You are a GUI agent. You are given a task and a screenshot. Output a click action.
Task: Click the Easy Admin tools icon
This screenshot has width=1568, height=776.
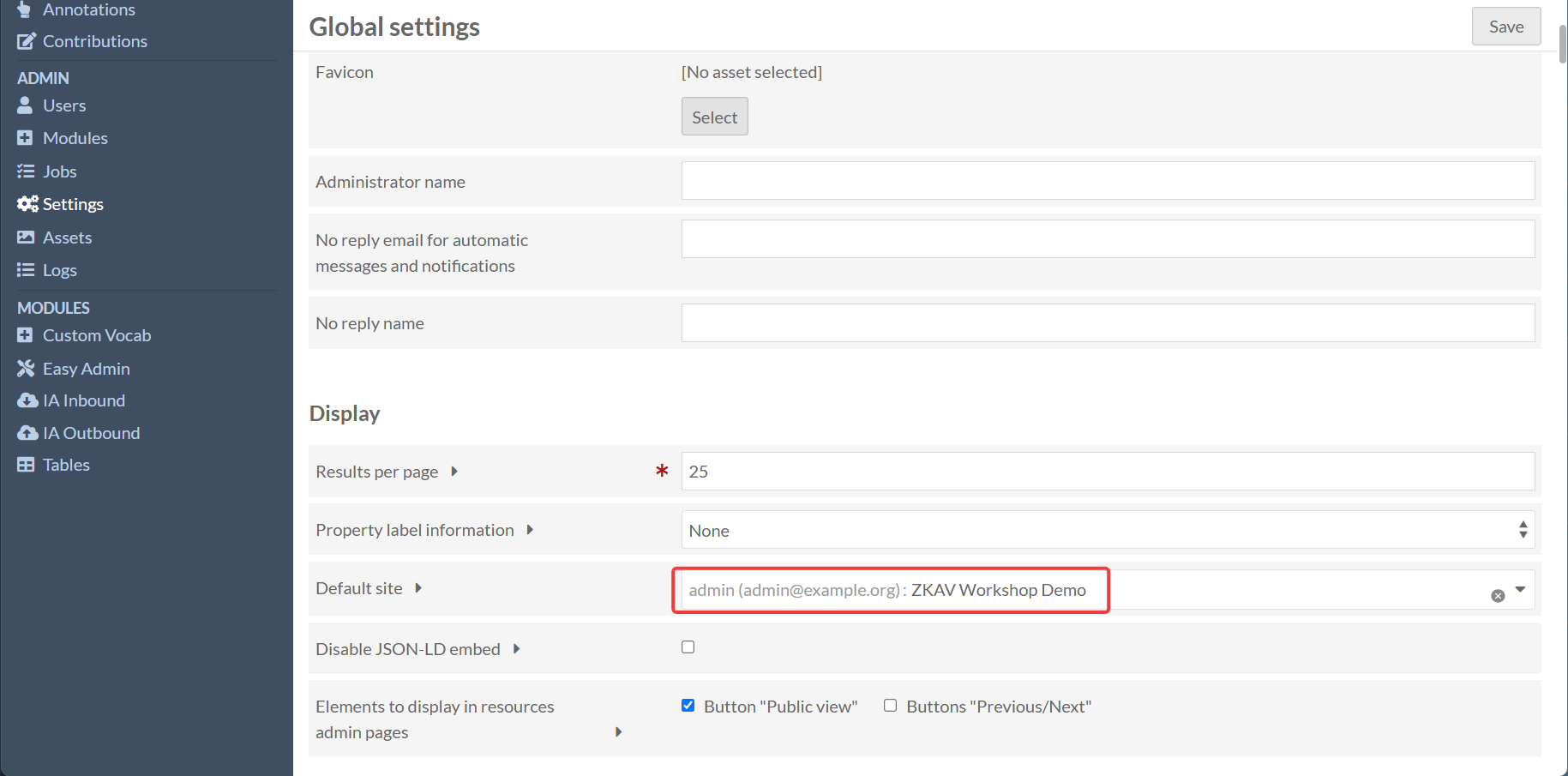pos(26,369)
